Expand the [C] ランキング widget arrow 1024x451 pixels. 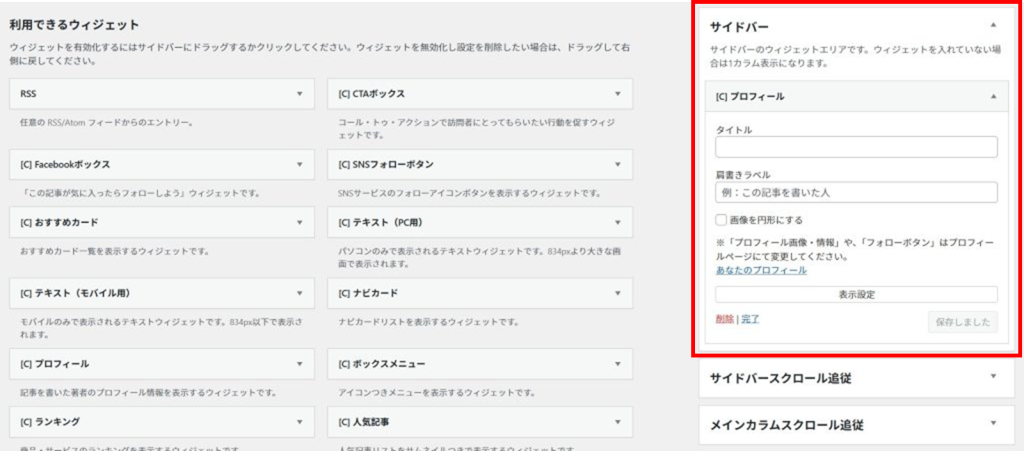pyautogui.click(x=299, y=422)
